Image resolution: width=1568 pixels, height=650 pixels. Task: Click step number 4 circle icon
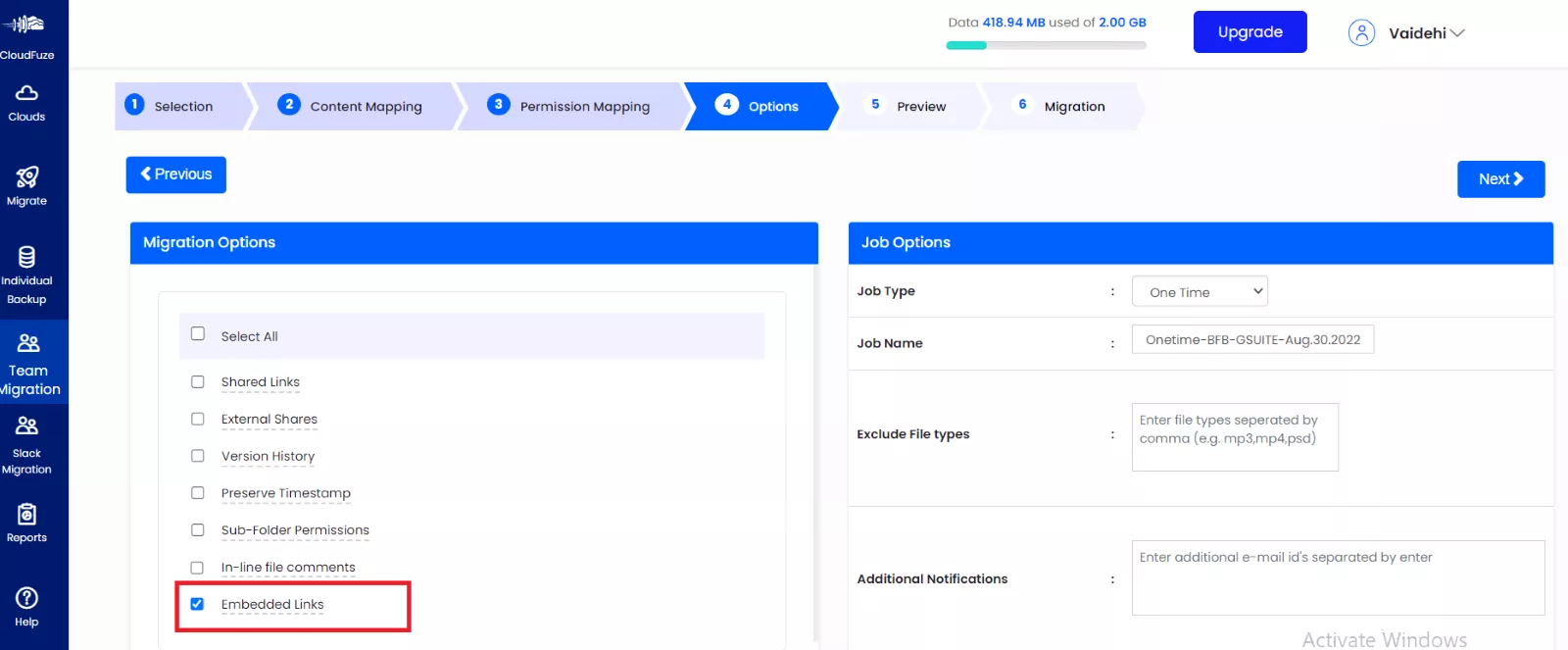(x=726, y=104)
